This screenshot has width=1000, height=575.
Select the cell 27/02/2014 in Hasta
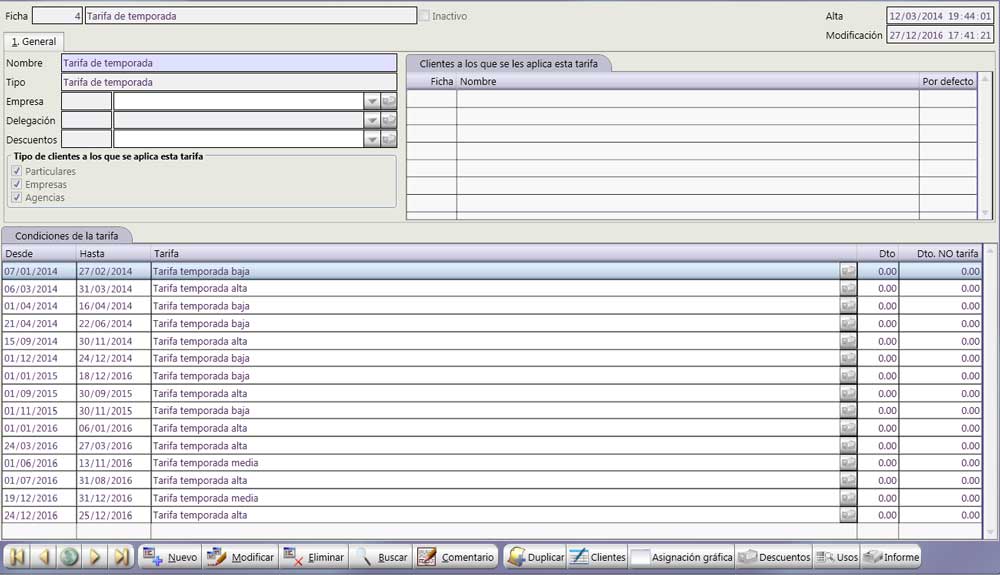click(x=114, y=272)
